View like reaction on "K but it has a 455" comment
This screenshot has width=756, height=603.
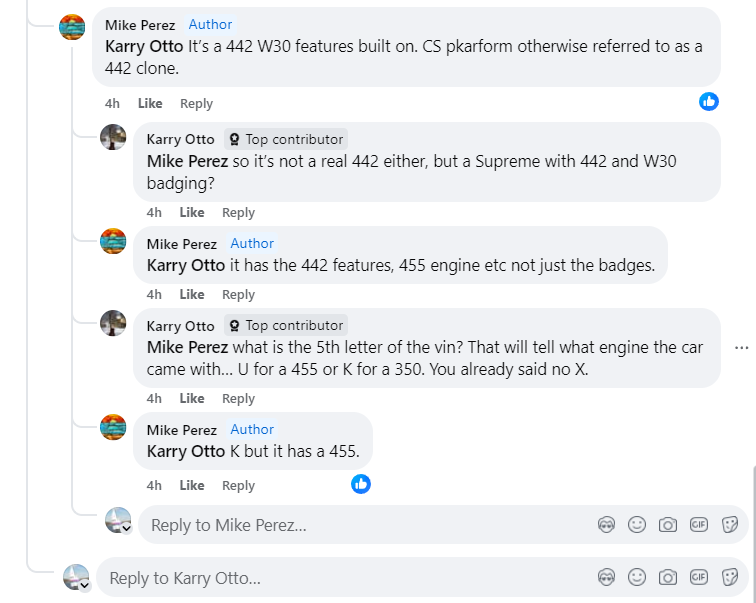point(361,484)
